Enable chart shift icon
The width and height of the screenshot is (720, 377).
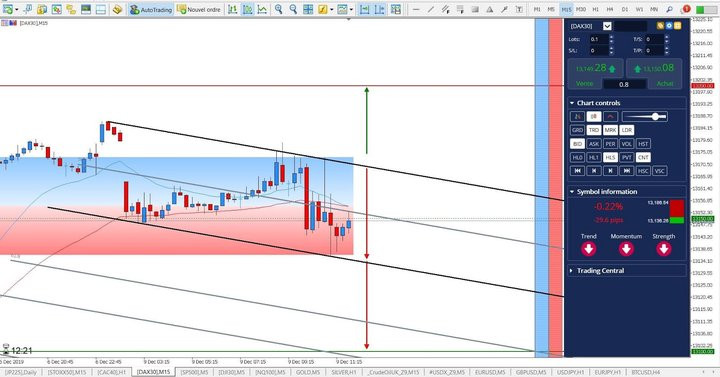(380, 9)
